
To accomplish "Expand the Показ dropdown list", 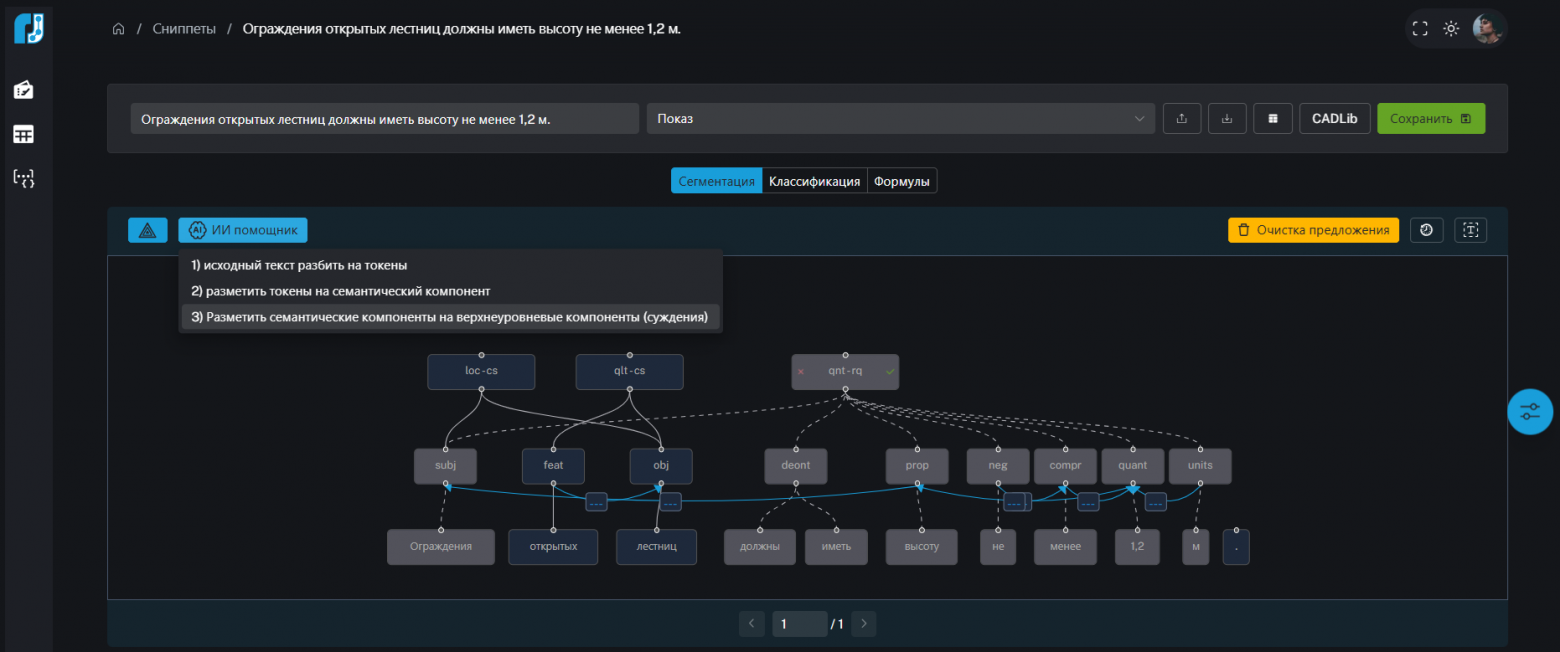I will click(900, 118).
